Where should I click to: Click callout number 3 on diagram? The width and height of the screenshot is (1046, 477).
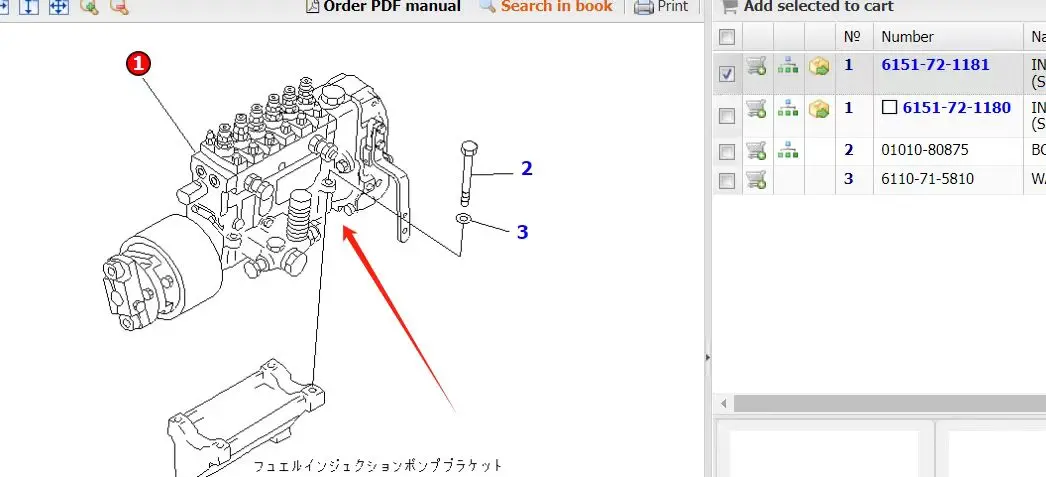click(x=522, y=232)
